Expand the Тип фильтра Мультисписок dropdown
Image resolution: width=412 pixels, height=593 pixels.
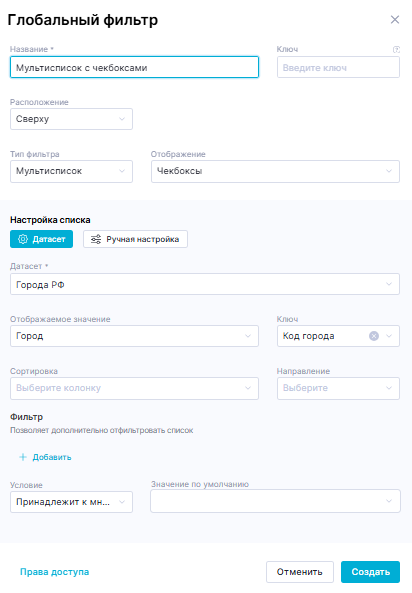[x=72, y=171]
